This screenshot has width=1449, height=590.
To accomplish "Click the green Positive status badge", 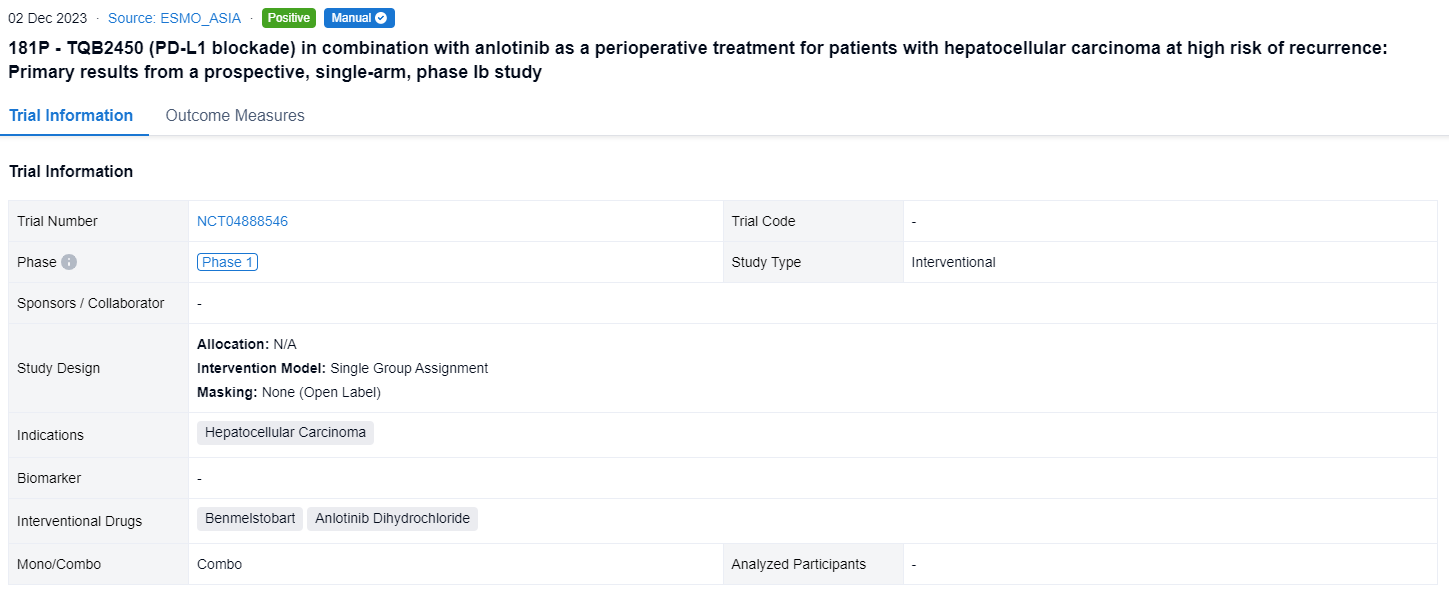I will click(x=289, y=18).
